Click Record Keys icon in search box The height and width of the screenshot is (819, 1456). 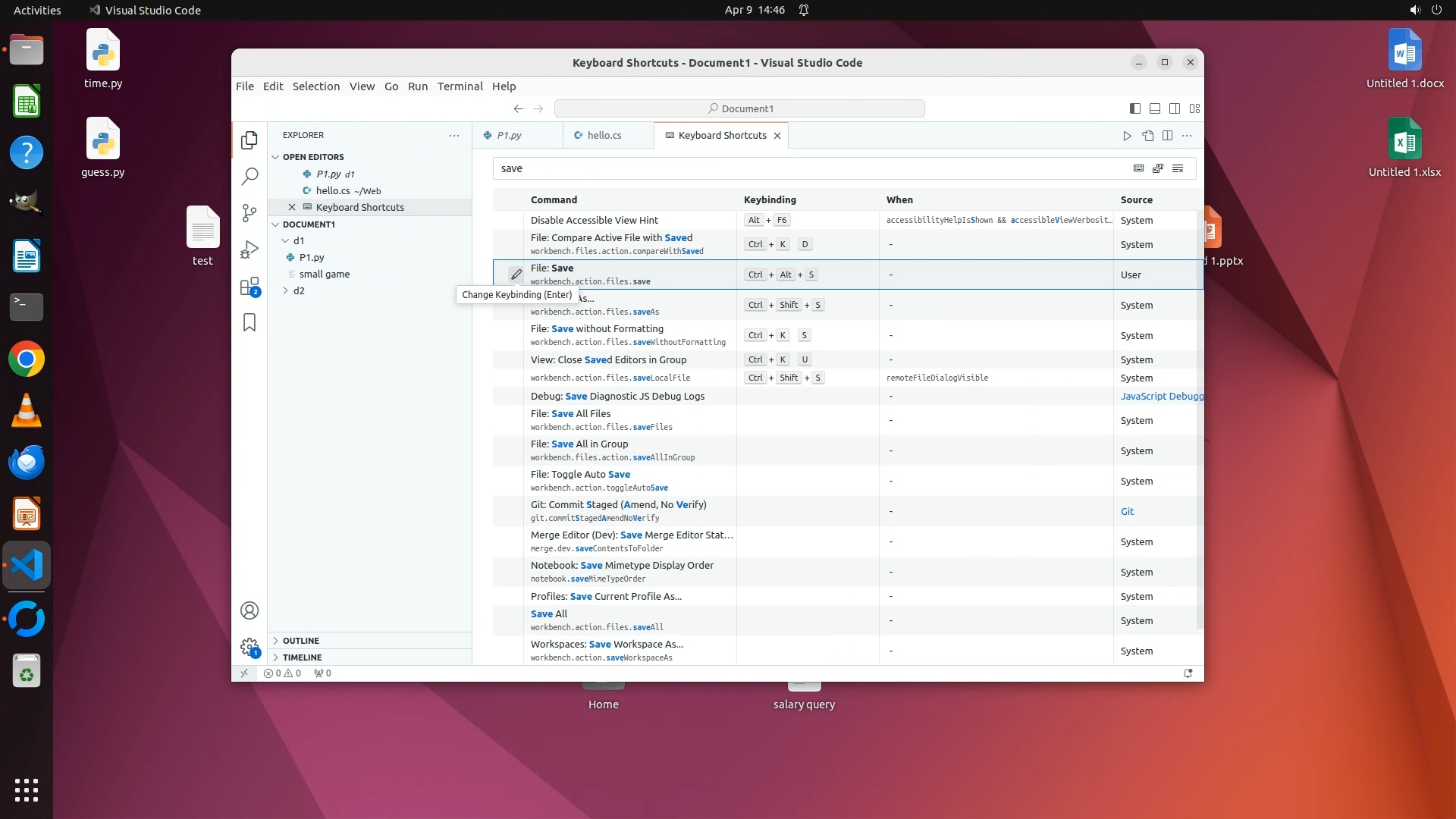pos(1138,168)
